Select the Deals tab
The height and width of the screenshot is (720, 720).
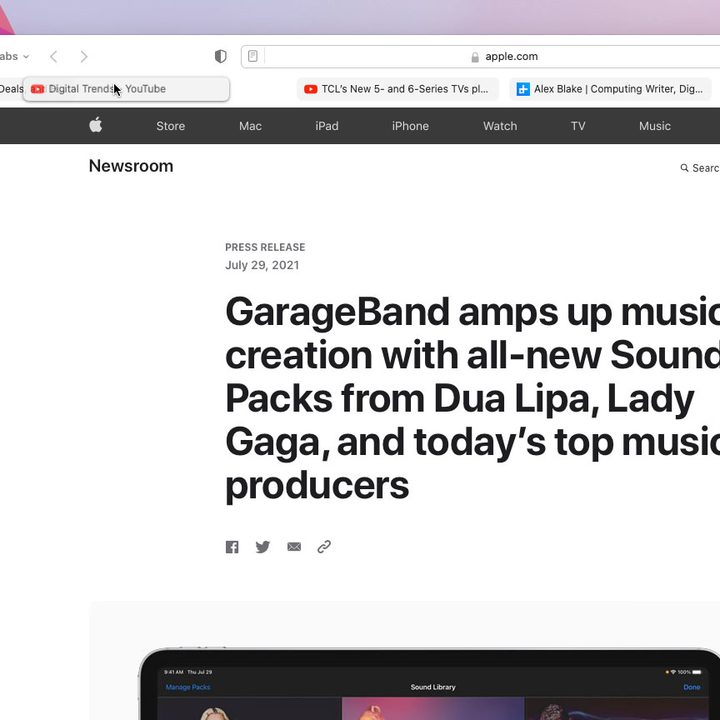pos(11,89)
